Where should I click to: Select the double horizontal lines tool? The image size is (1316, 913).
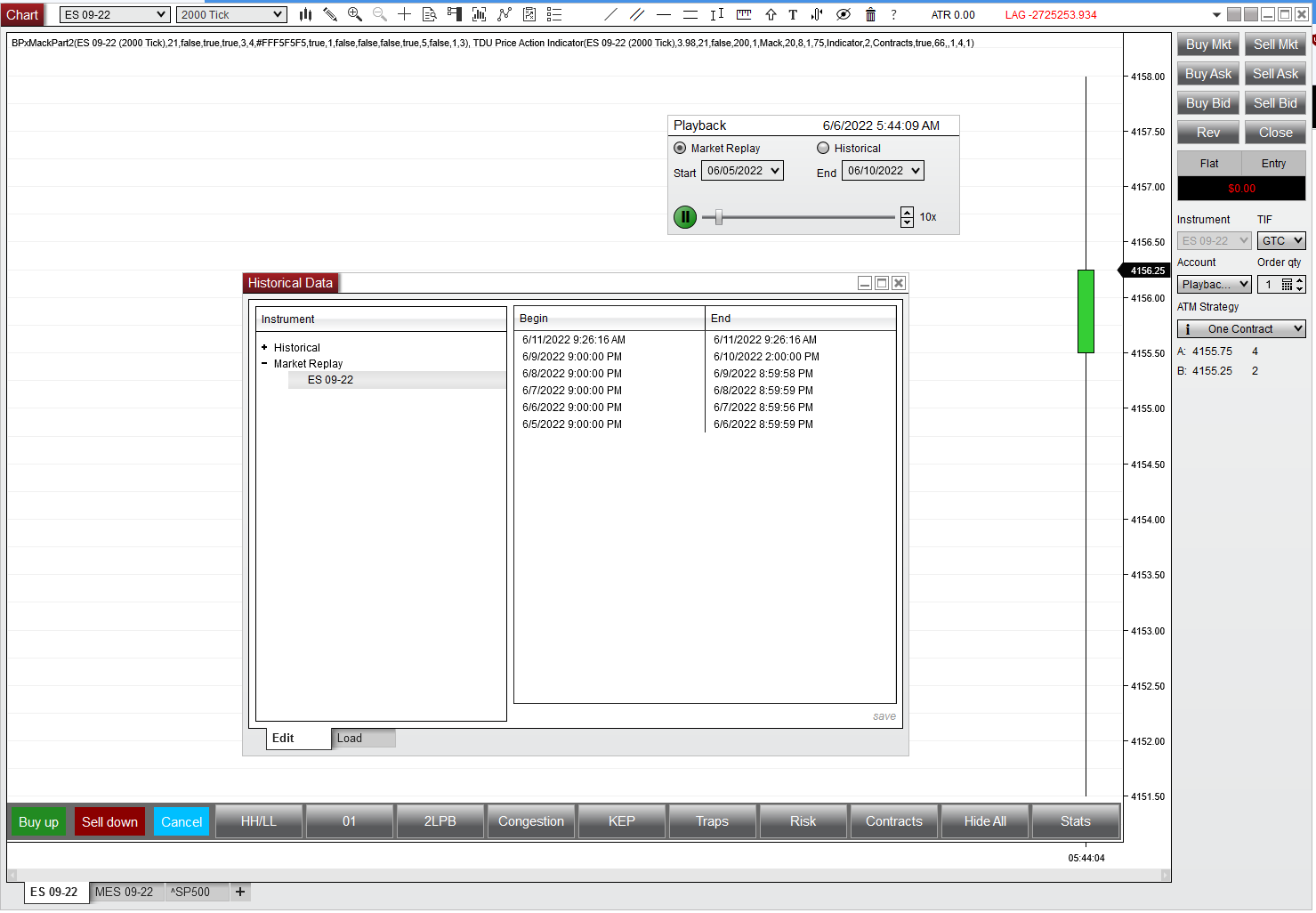(x=690, y=14)
